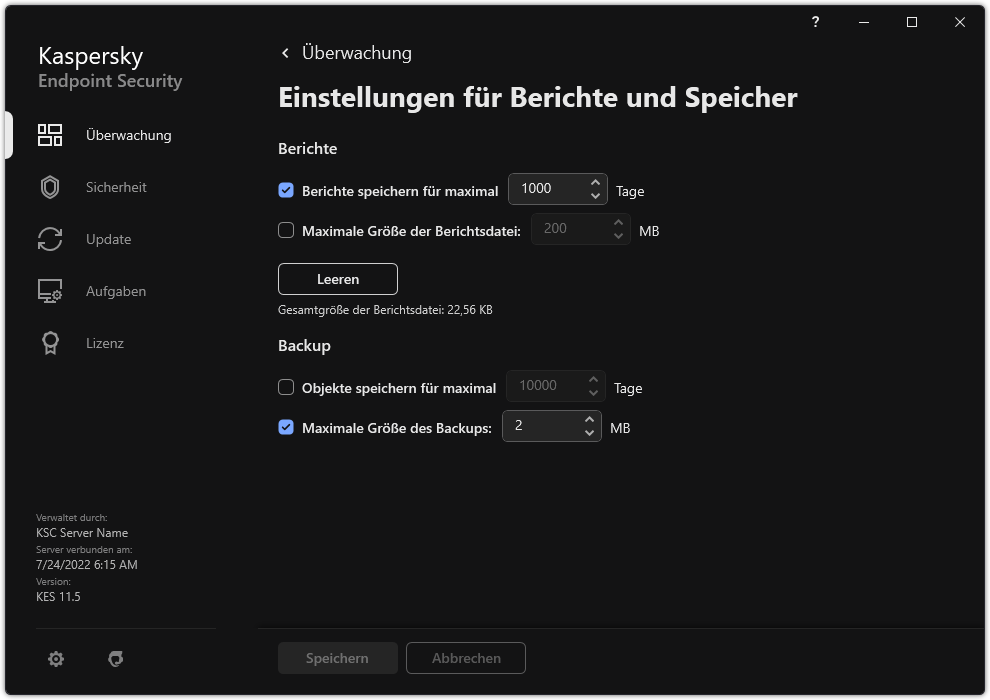Disable Berichte speichern für maximal checkbox
The width and height of the screenshot is (990, 700).
[x=285, y=190]
